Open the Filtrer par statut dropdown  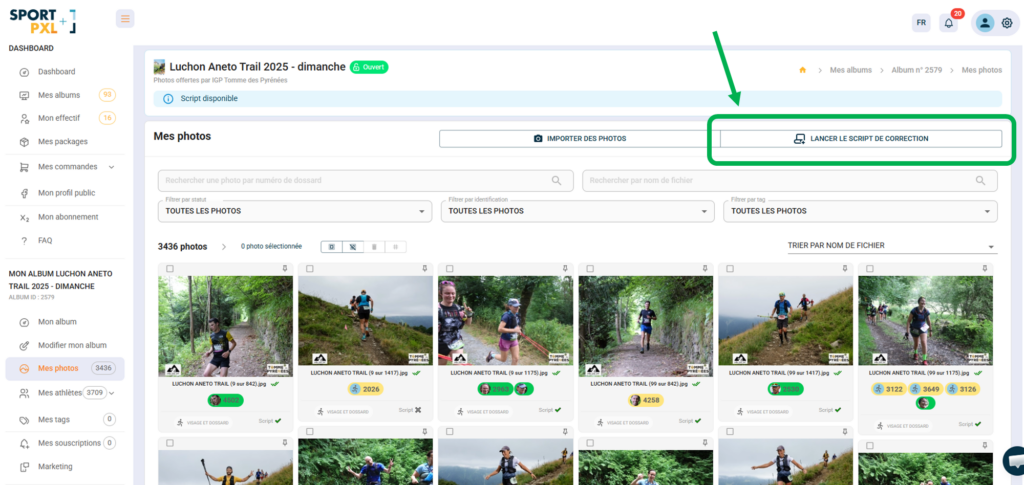(294, 211)
